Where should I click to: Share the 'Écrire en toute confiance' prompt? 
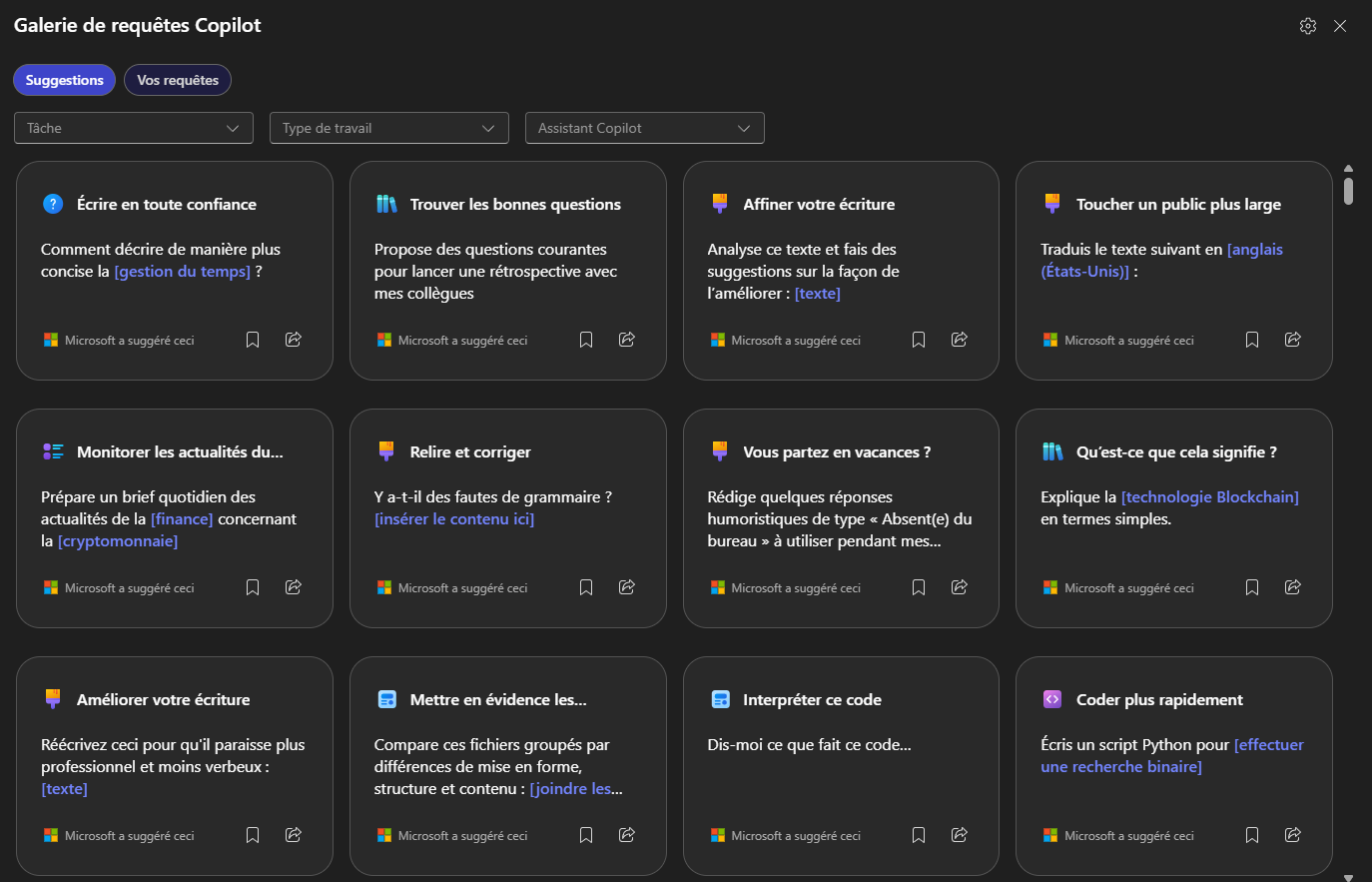(x=294, y=340)
